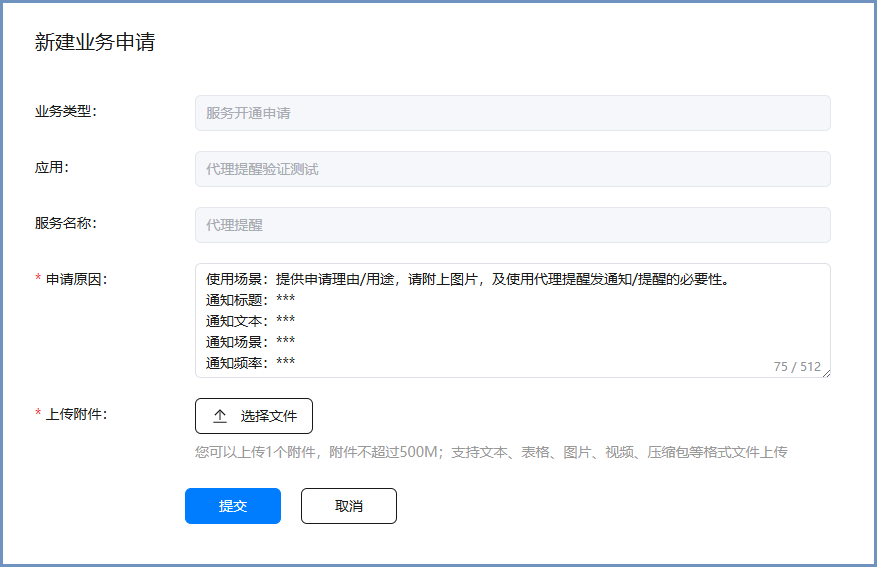The width and height of the screenshot is (877, 567).
Task: Select the 应用 field showing 代理提醒验证测试
Action: click(x=512, y=169)
